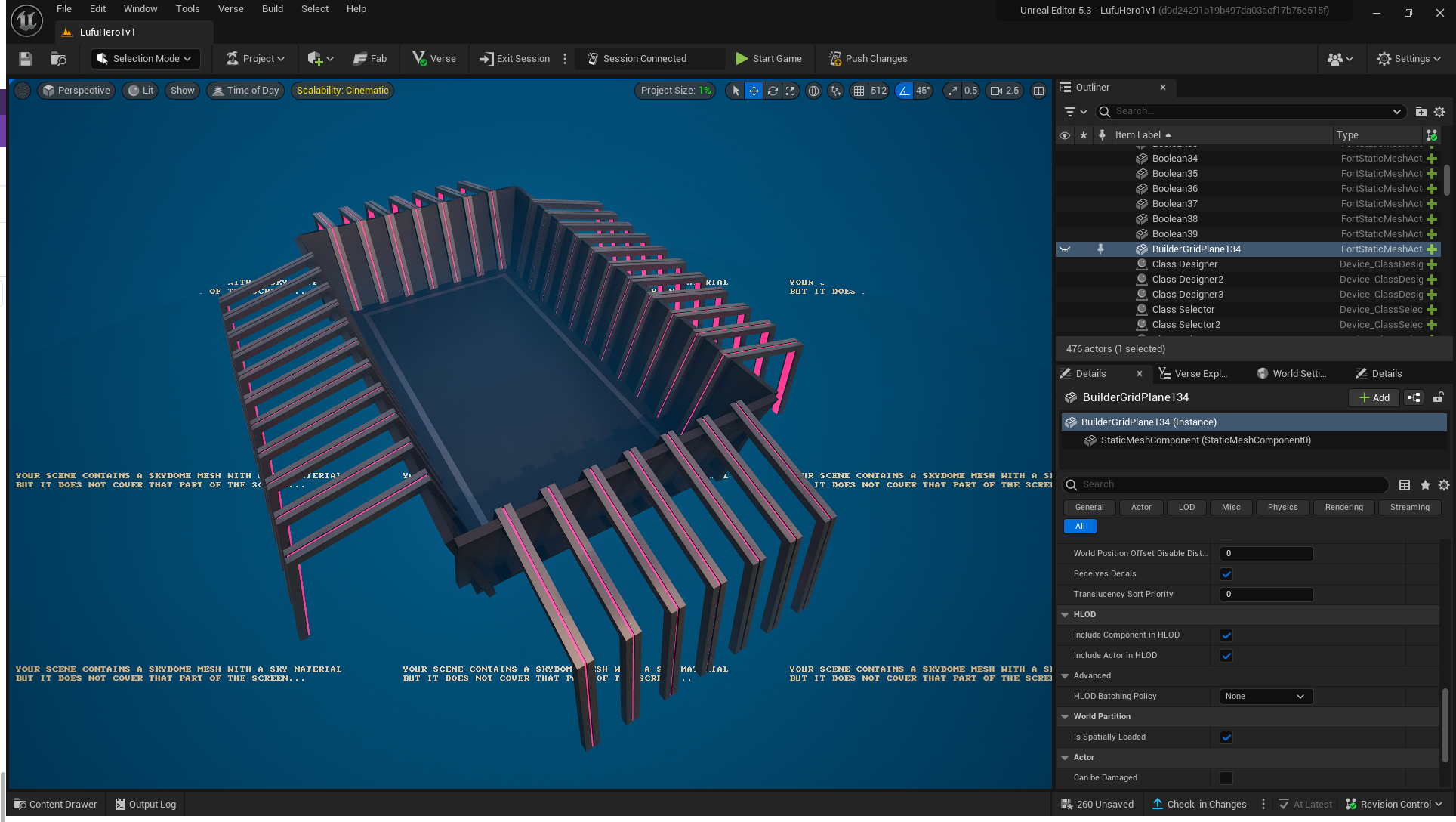This screenshot has width=1456, height=822.
Task: Click the camera speed icon showing 2.5
Action: tap(1004, 91)
